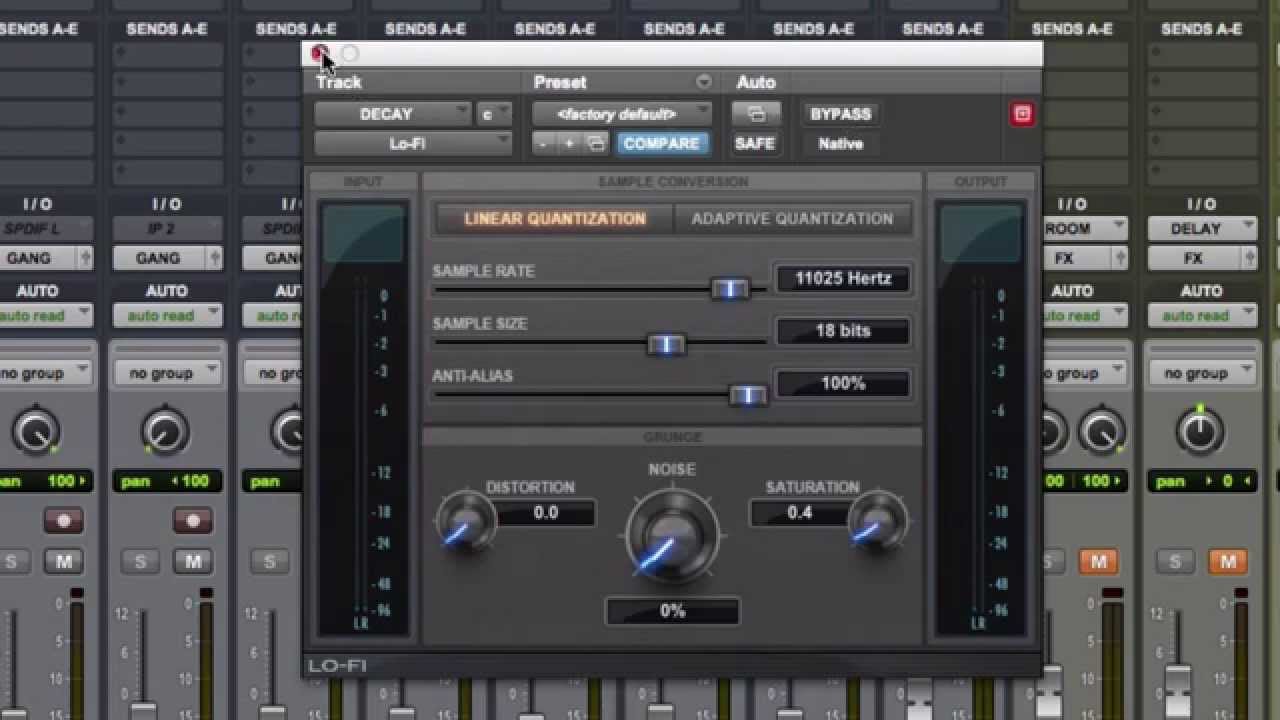Select the Linear Quantization tab
Image resolution: width=1280 pixels, height=720 pixels.
click(x=554, y=219)
